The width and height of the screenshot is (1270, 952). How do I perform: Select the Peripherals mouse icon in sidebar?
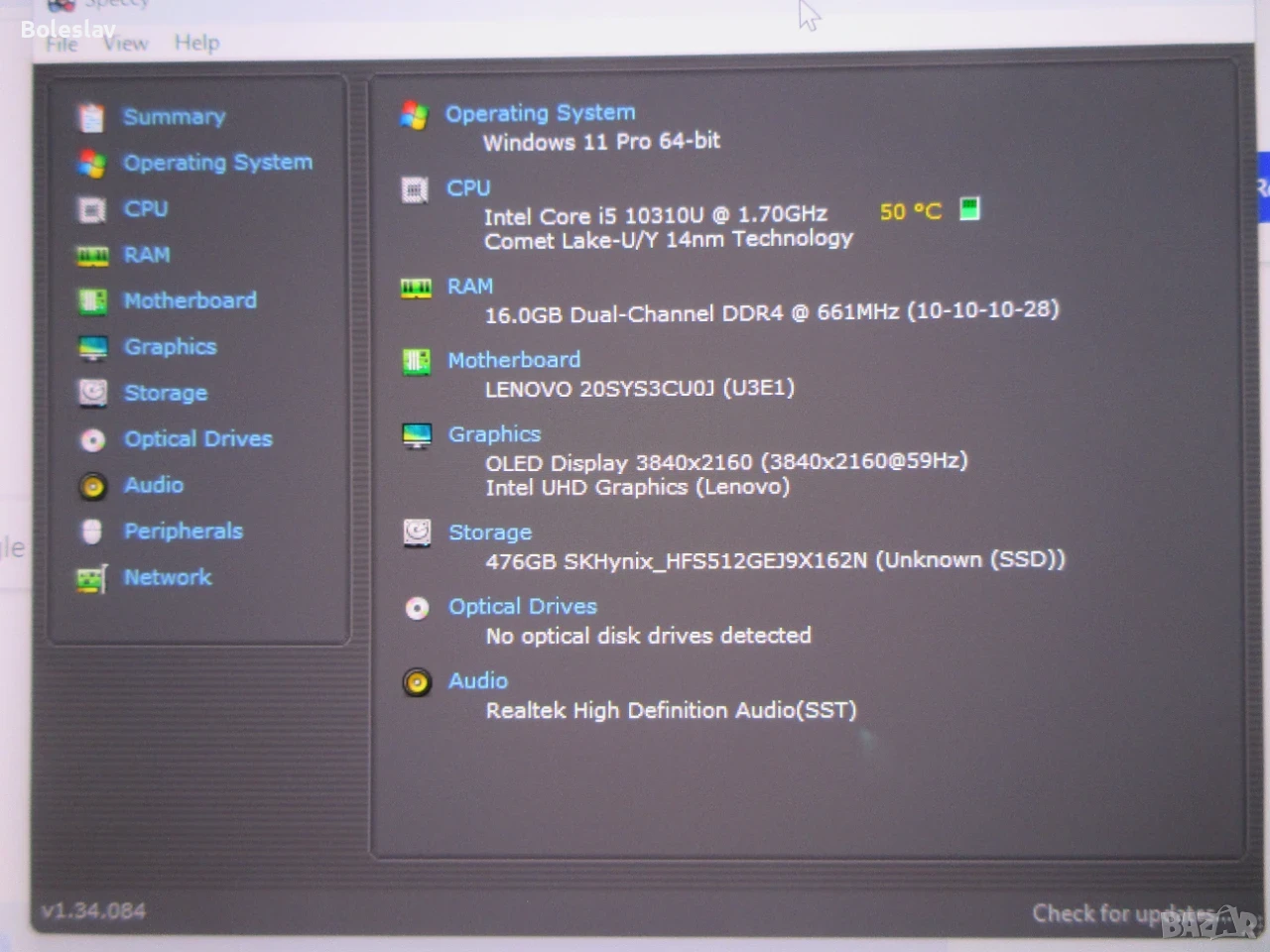pyautogui.click(x=92, y=532)
